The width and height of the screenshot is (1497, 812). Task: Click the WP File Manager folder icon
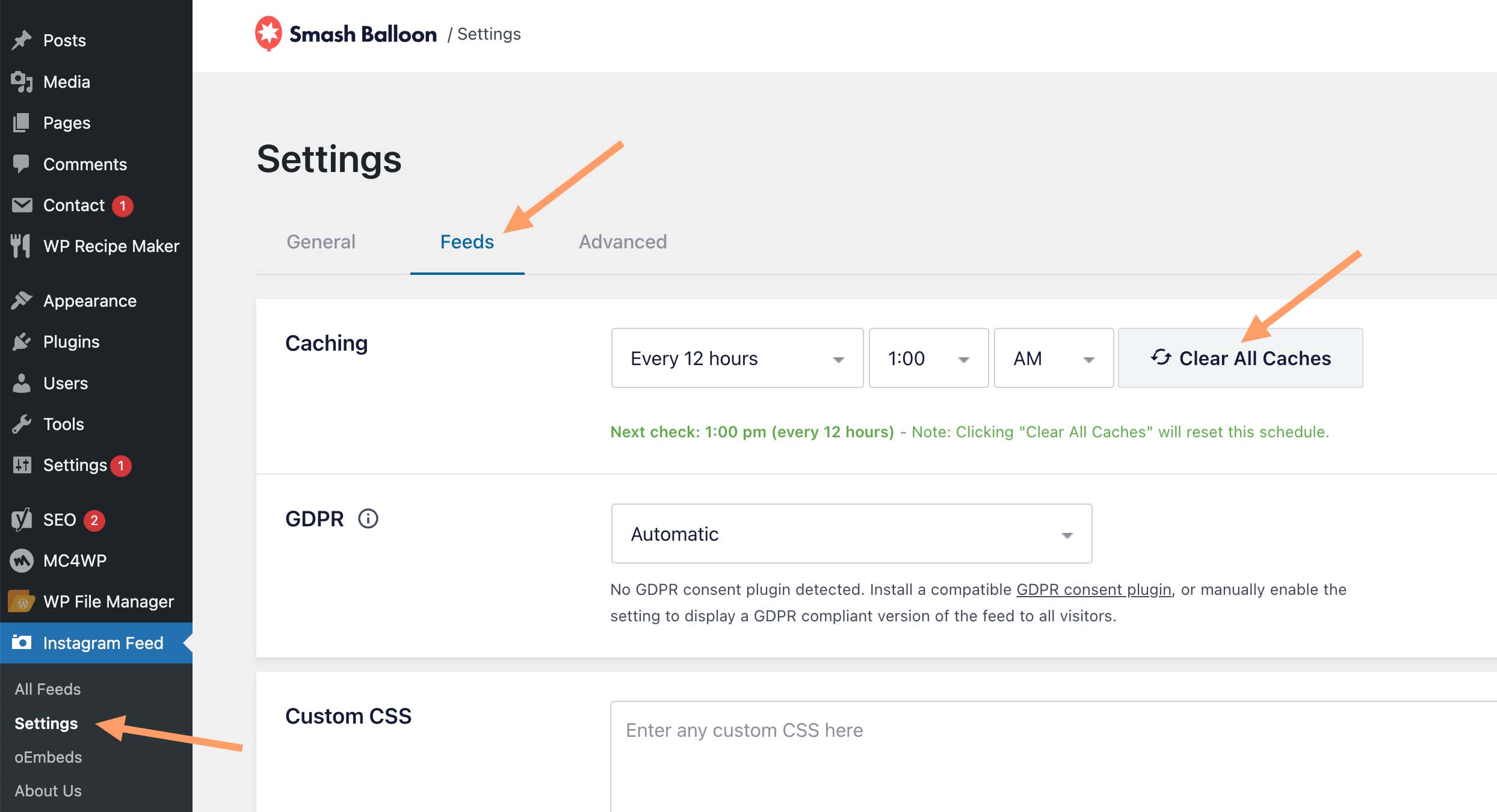click(22, 601)
